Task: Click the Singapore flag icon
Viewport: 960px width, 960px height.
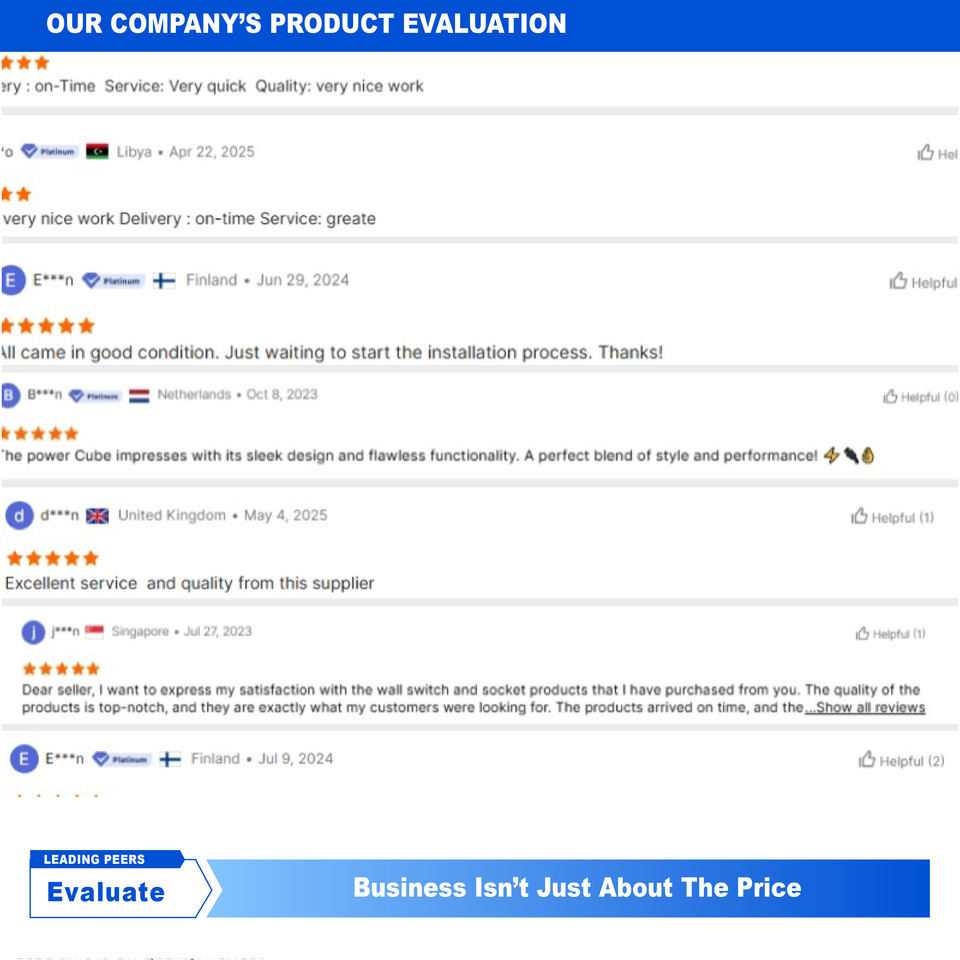Action: [95, 632]
